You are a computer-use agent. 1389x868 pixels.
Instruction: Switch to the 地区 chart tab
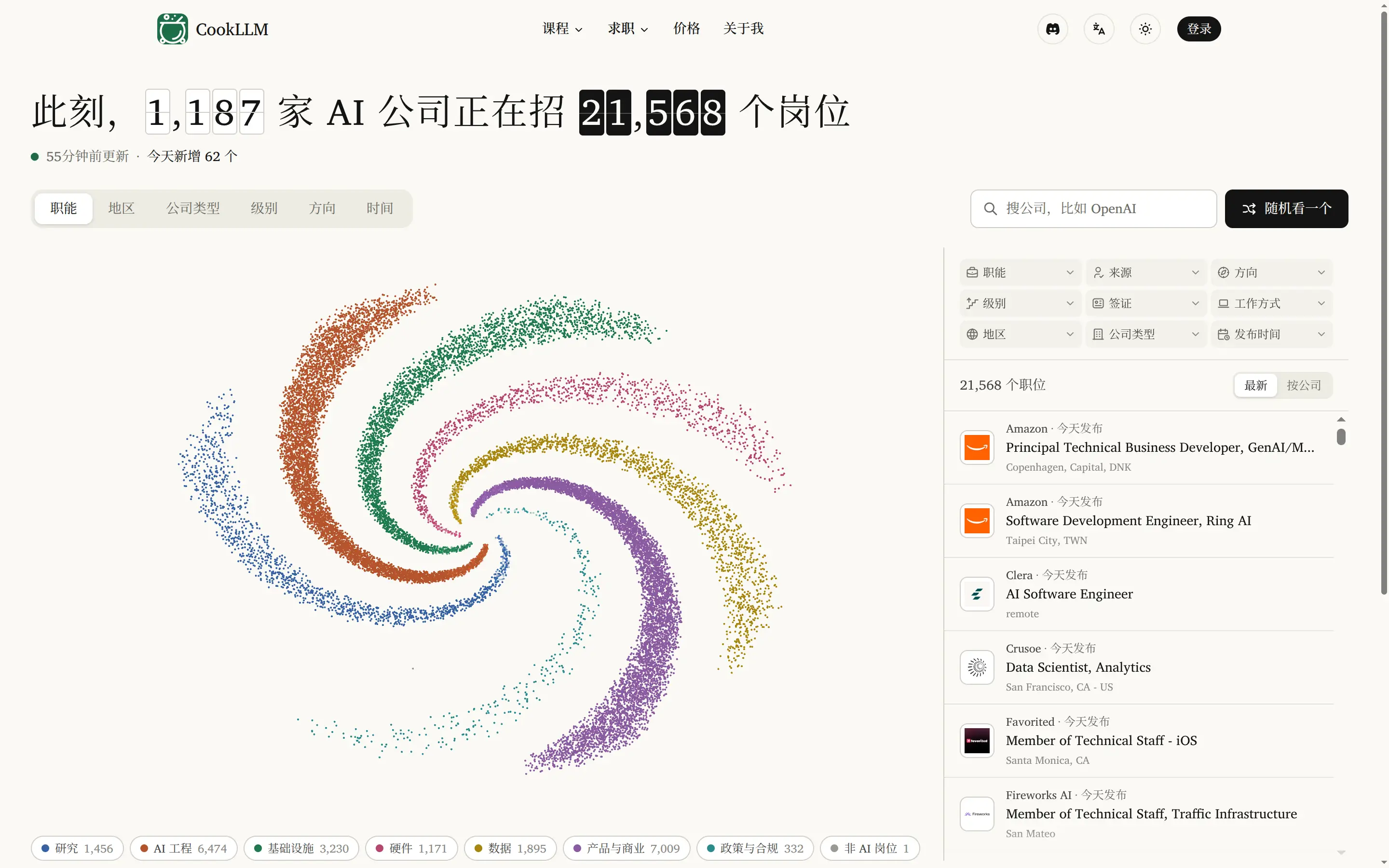(x=121, y=208)
